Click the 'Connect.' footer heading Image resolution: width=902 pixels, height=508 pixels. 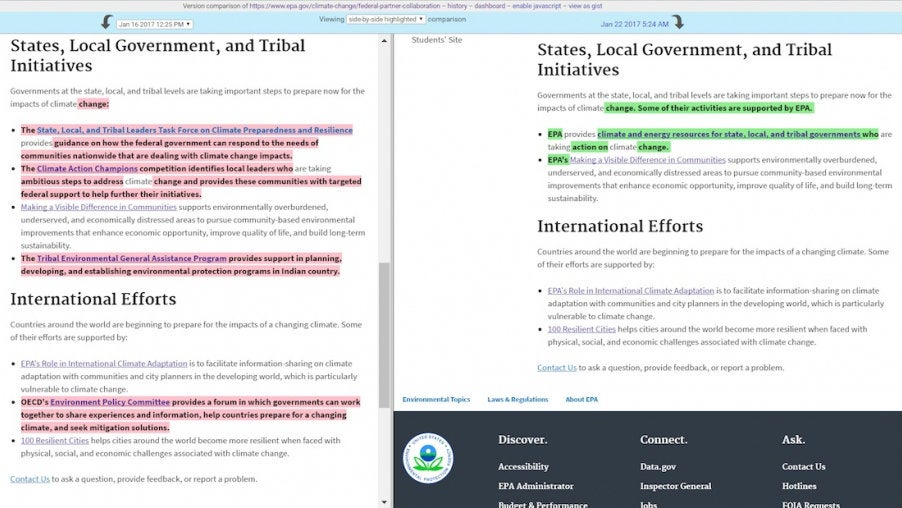663,440
